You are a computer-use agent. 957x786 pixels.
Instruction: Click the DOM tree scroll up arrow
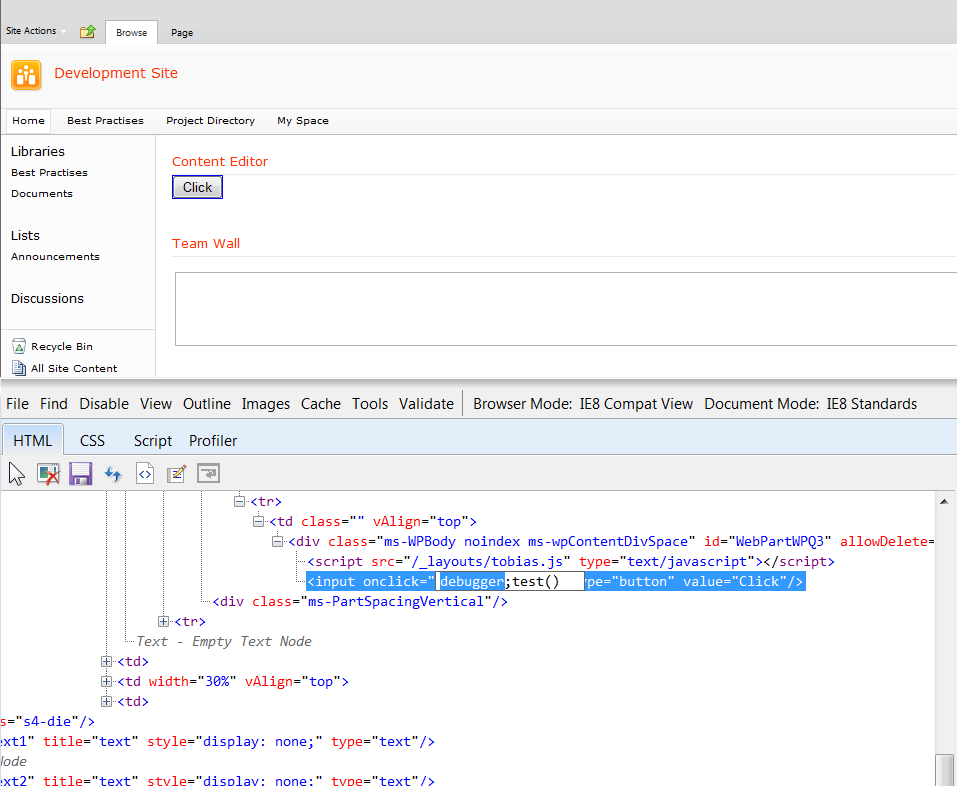(944, 502)
